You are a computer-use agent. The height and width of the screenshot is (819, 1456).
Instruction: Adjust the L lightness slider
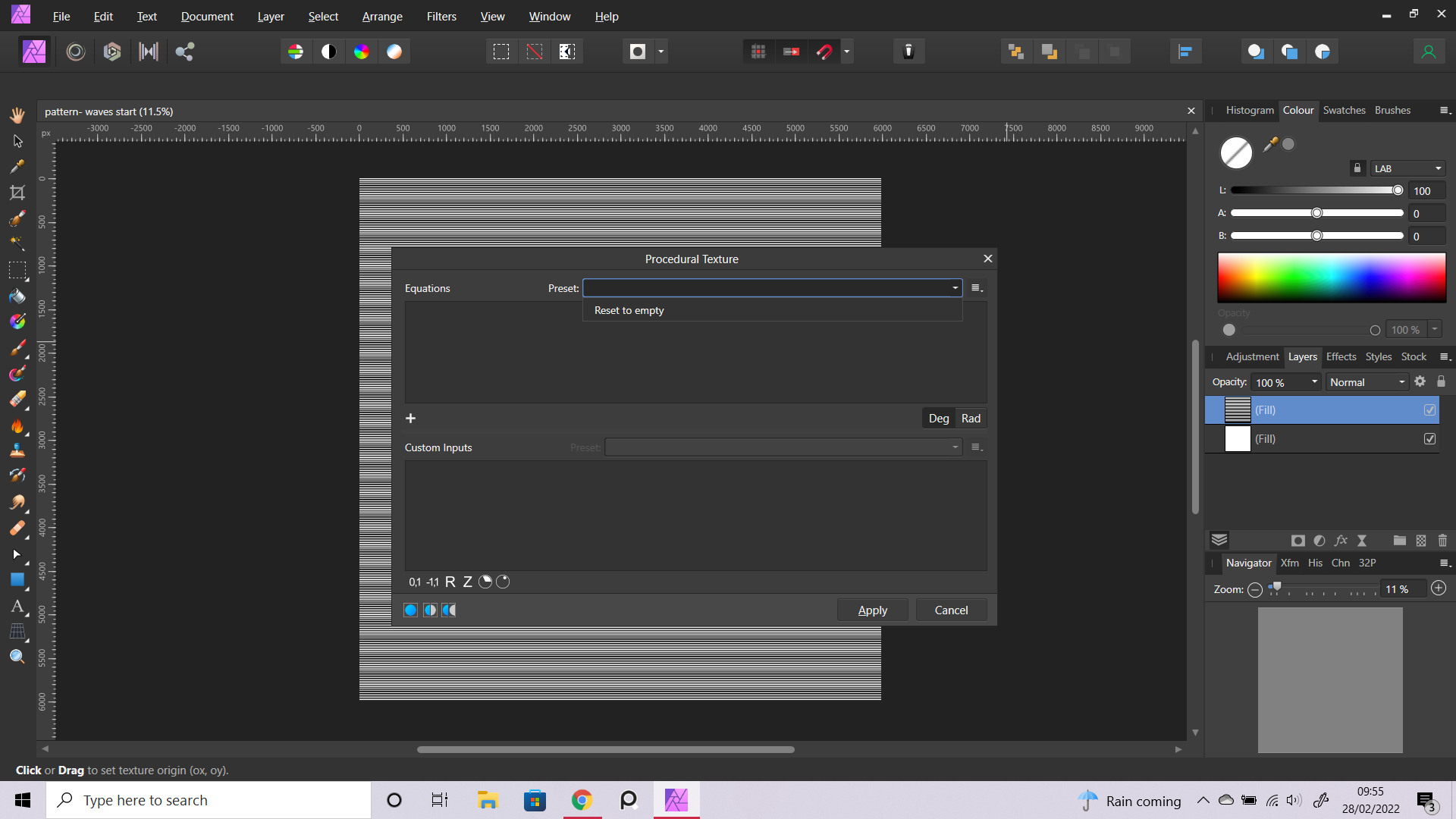point(1316,190)
